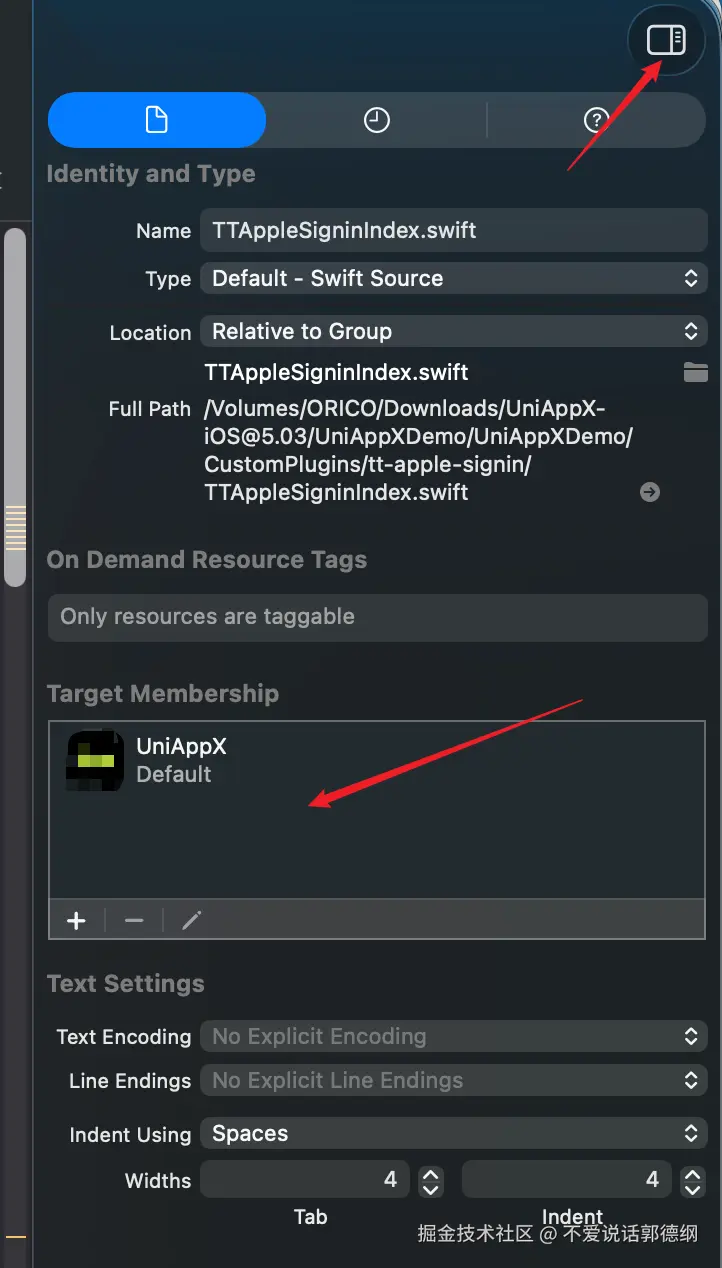Click the Indent width stepper arrows

pyautogui.click(x=692, y=1181)
